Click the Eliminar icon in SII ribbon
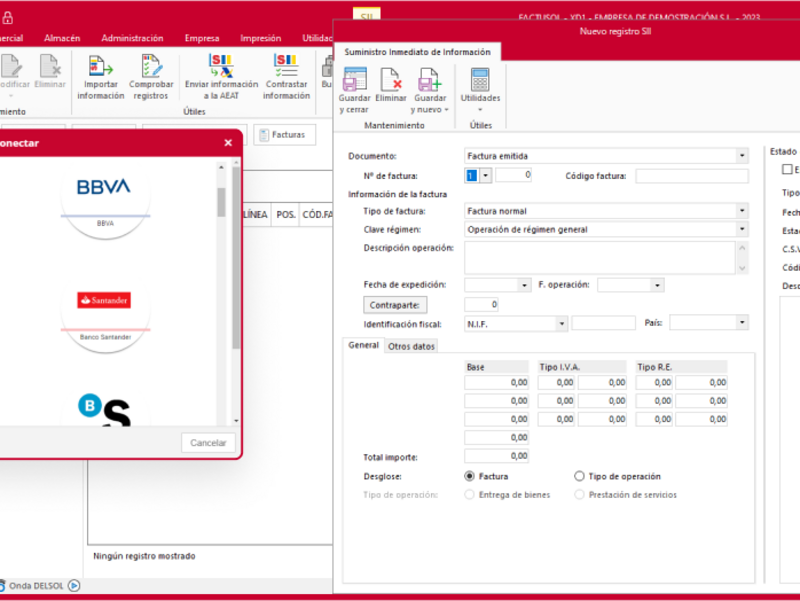The height and width of the screenshot is (601, 800). pos(391,80)
